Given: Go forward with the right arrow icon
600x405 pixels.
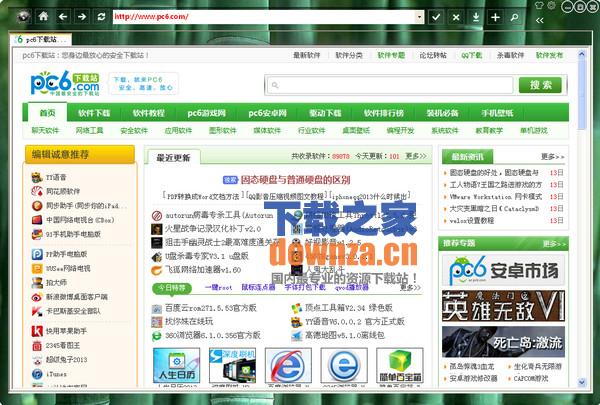Looking at the screenshot, I should [82, 17].
